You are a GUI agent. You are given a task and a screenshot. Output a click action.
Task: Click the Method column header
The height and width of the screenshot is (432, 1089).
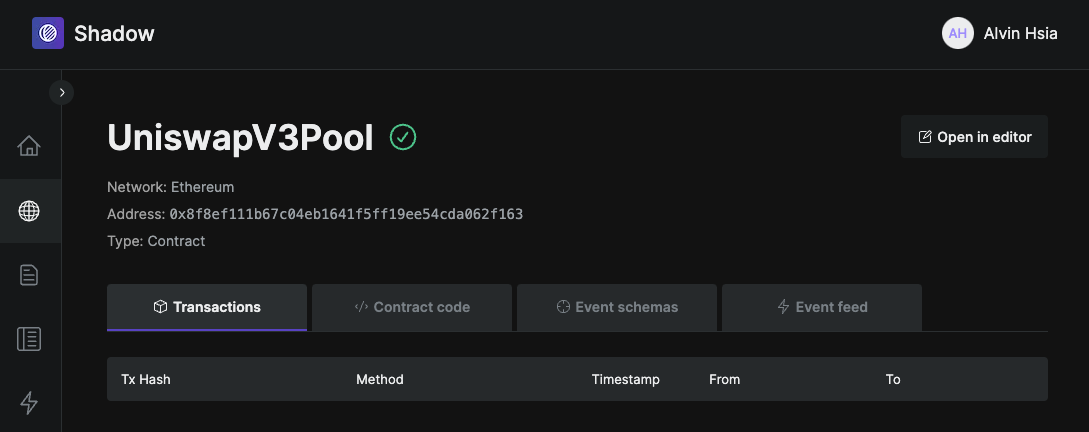tap(380, 379)
